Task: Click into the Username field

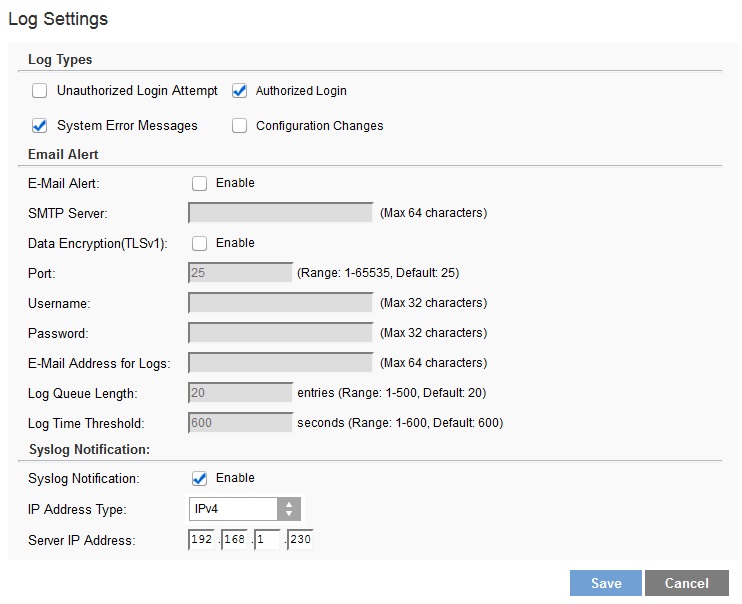Action: (280, 302)
